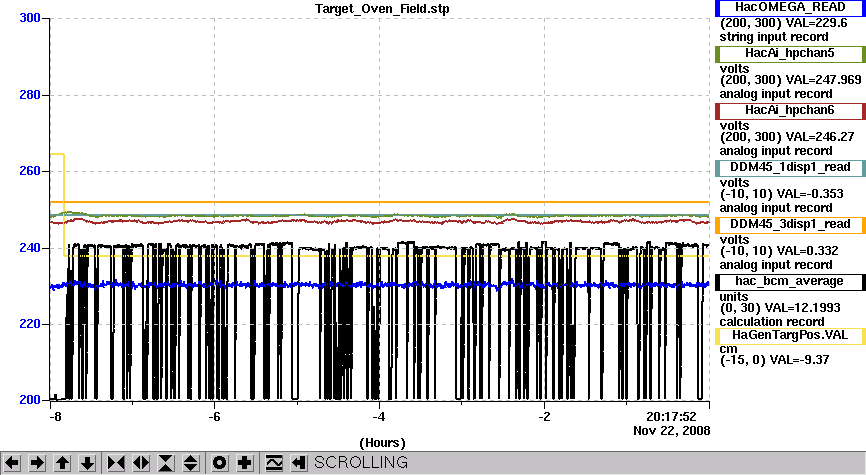Click the -8 hours x-axis label

pos(55,416)
